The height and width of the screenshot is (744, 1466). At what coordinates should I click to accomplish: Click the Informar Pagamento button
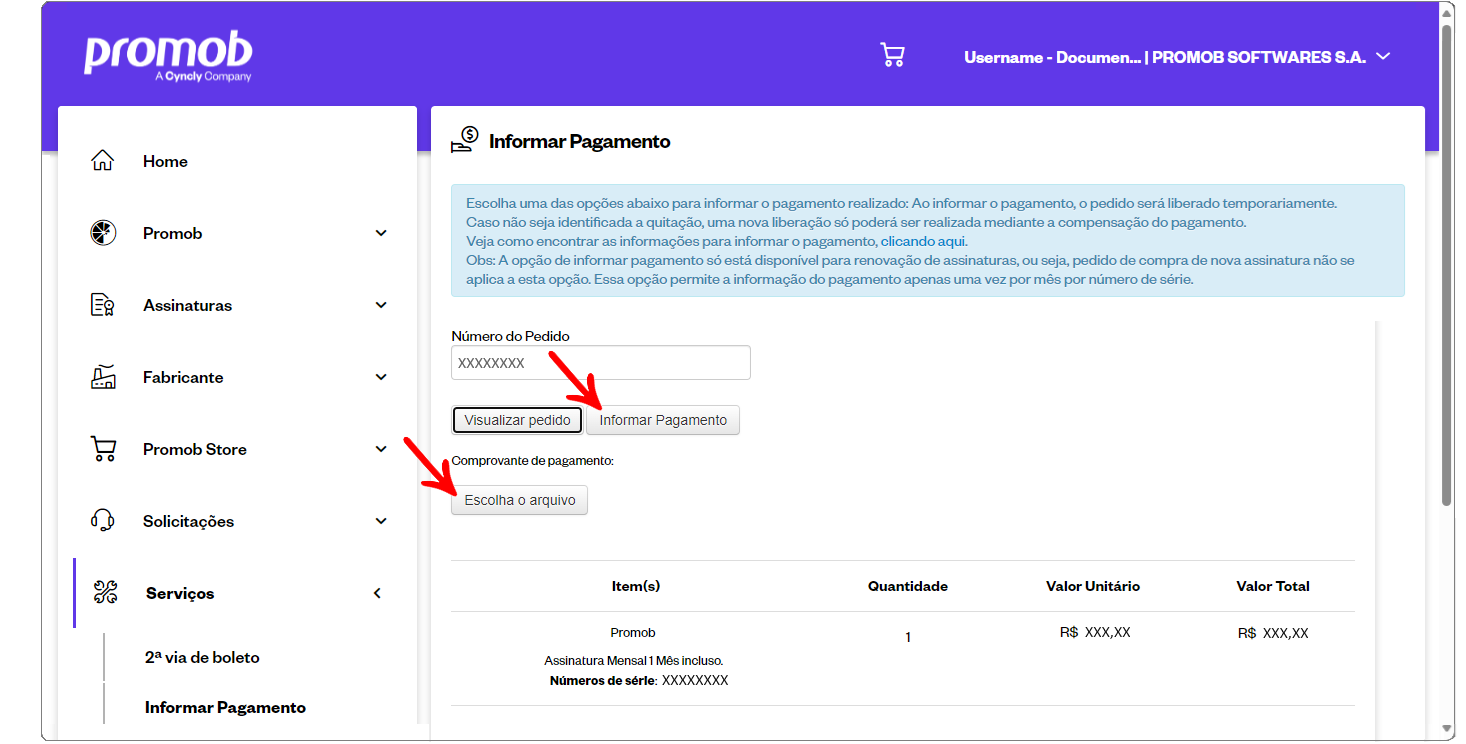pyautogui.click(x=663, y=420)
